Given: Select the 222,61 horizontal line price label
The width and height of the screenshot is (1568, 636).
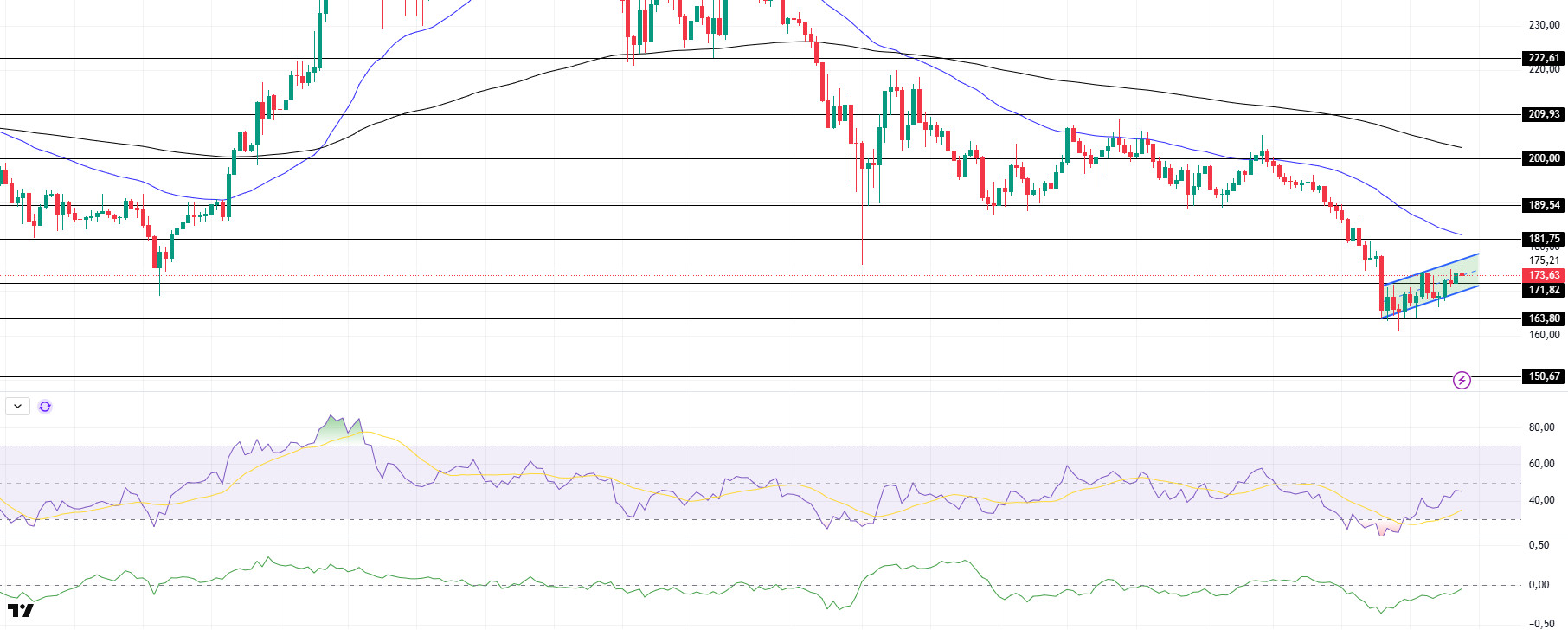Looking at the screenshot, I should 1544,58.
